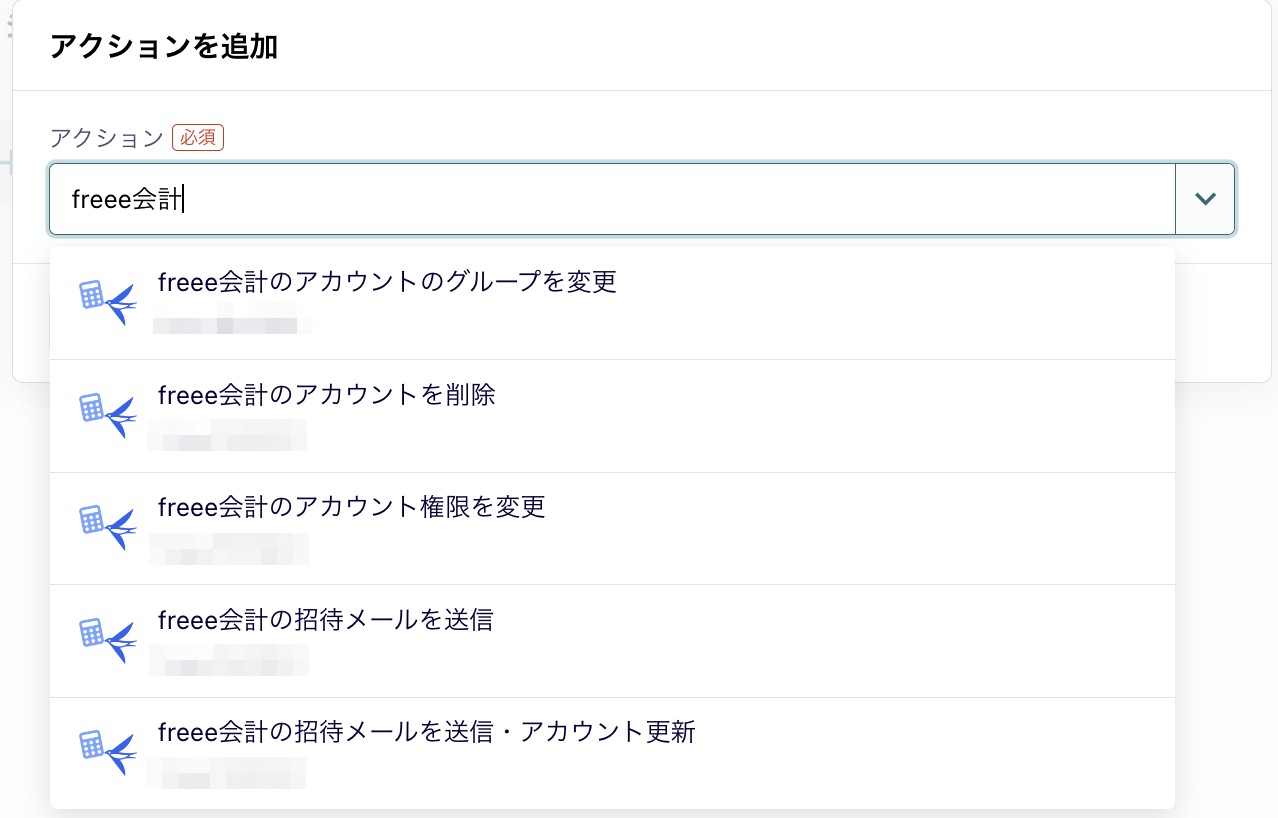Click into the 'freee会計' search input field
Image resolution: width=1278 pixels, height=818 pixels.
tap(600, 199)
